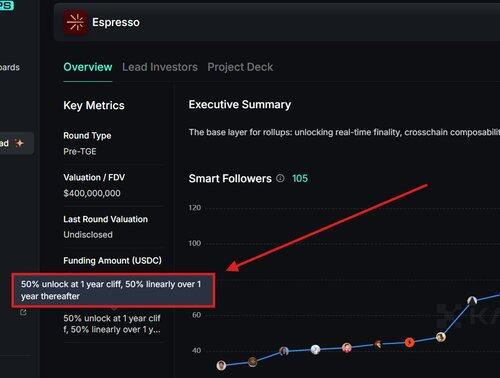Click the Funding Amount (USDC) label
Image resolution: width=500 pixels, height=378 pixels.
click(x=112, y=260)
